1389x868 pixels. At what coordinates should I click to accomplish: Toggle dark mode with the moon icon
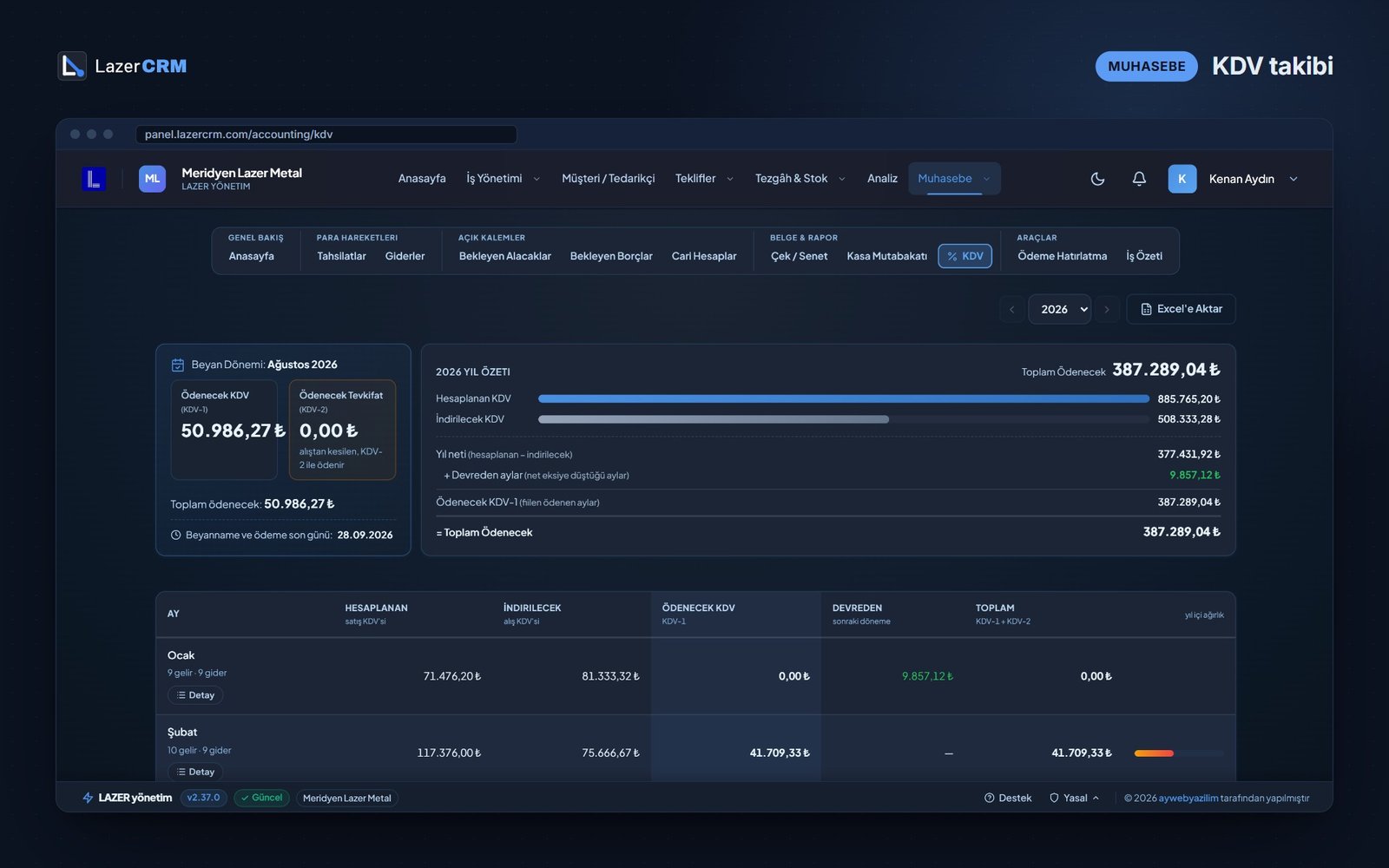coord(1097,179)
